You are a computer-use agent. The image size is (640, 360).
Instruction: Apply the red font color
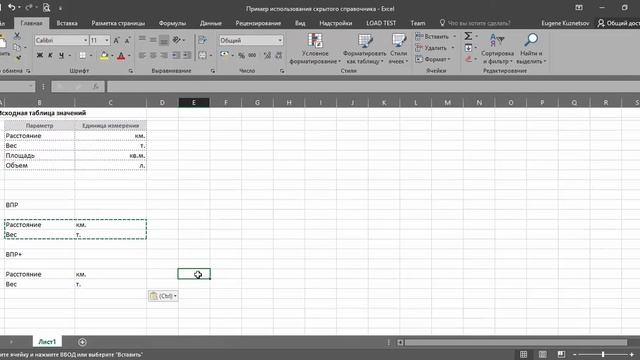(x=121, y=56)
